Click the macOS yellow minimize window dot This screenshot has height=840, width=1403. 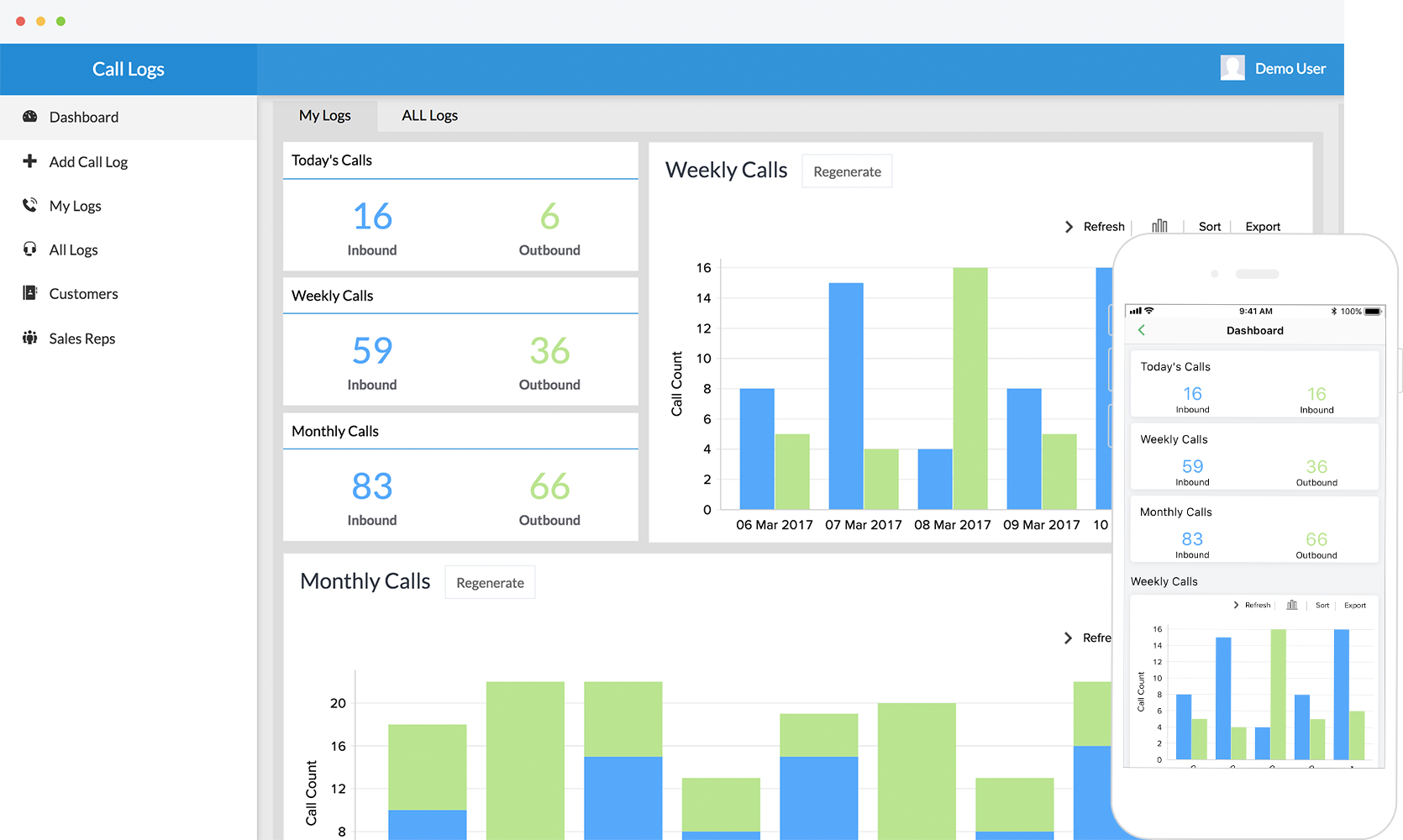(x=40, y=21)
